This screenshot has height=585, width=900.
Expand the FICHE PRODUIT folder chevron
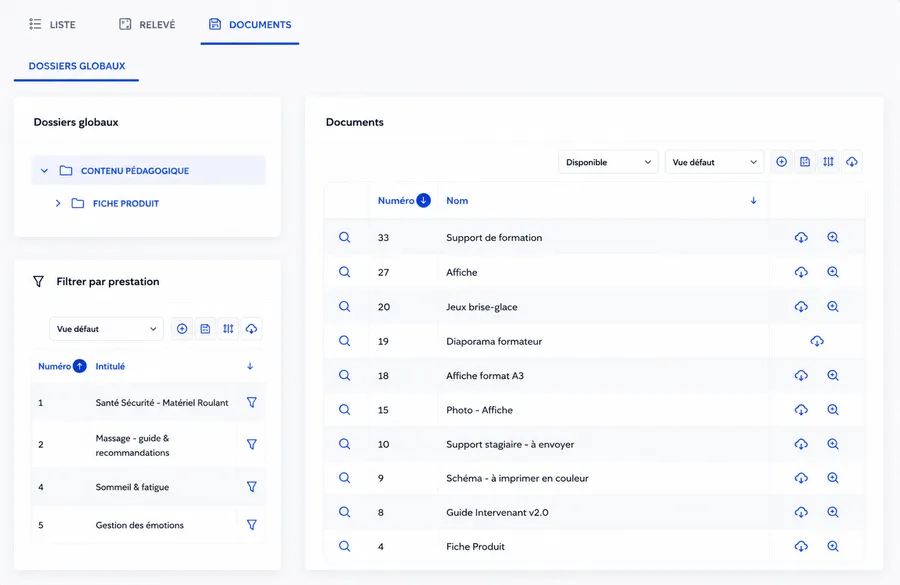(58, 203)
